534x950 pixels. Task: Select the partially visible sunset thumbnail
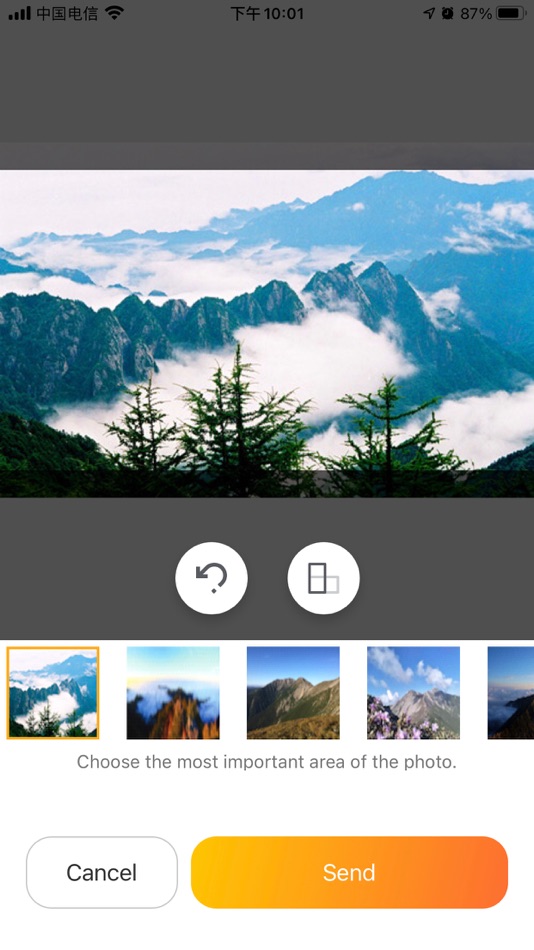point(511,693)
